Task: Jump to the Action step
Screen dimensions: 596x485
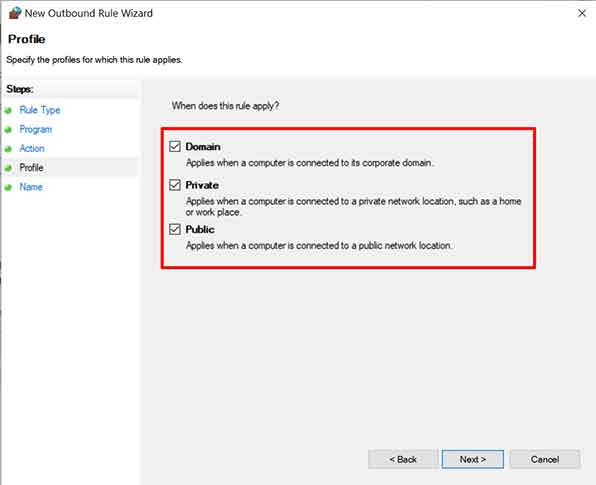Action: click(32, 148)
